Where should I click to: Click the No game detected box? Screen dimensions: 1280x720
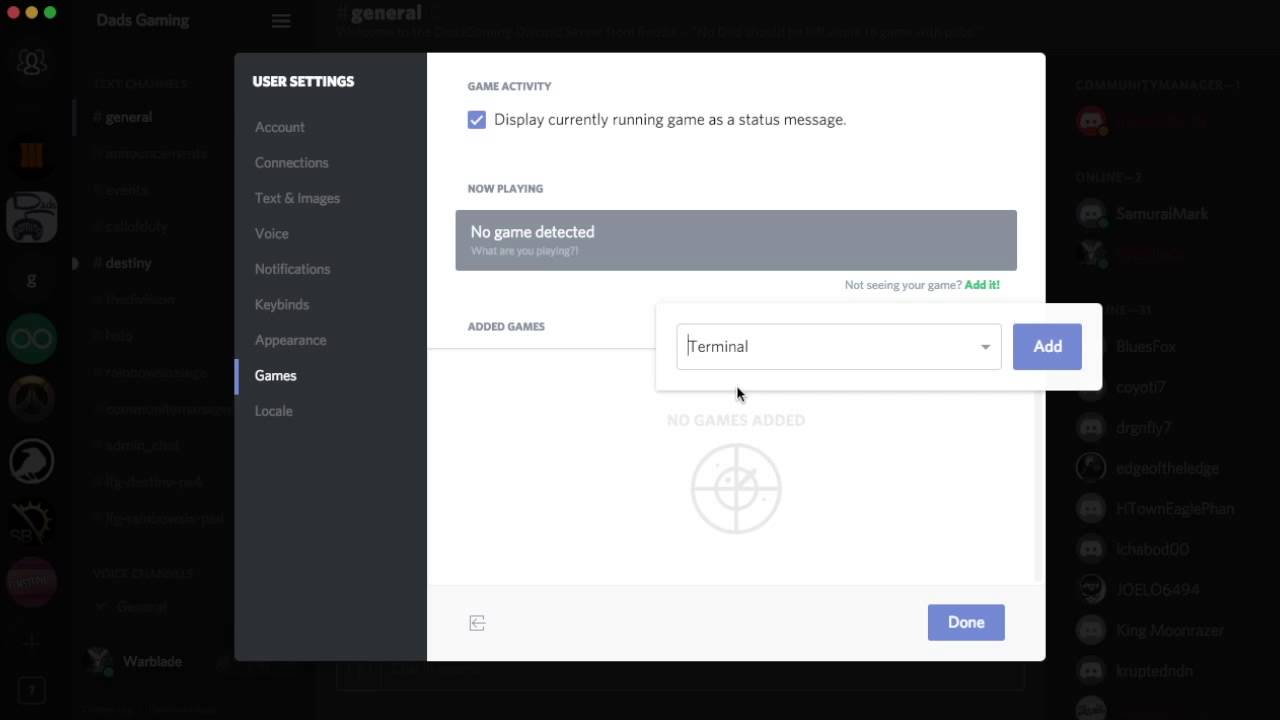(736, 240)
